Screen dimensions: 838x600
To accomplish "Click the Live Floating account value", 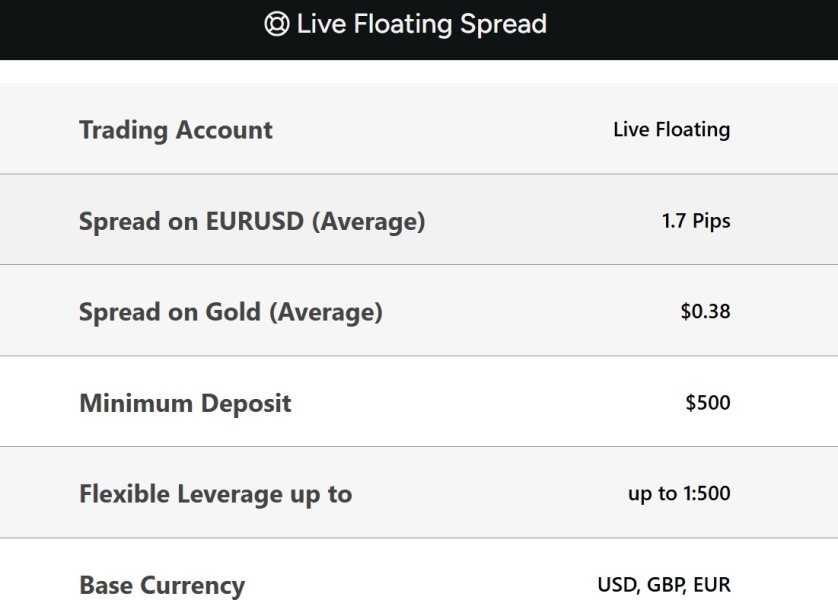I will point(671,130).
